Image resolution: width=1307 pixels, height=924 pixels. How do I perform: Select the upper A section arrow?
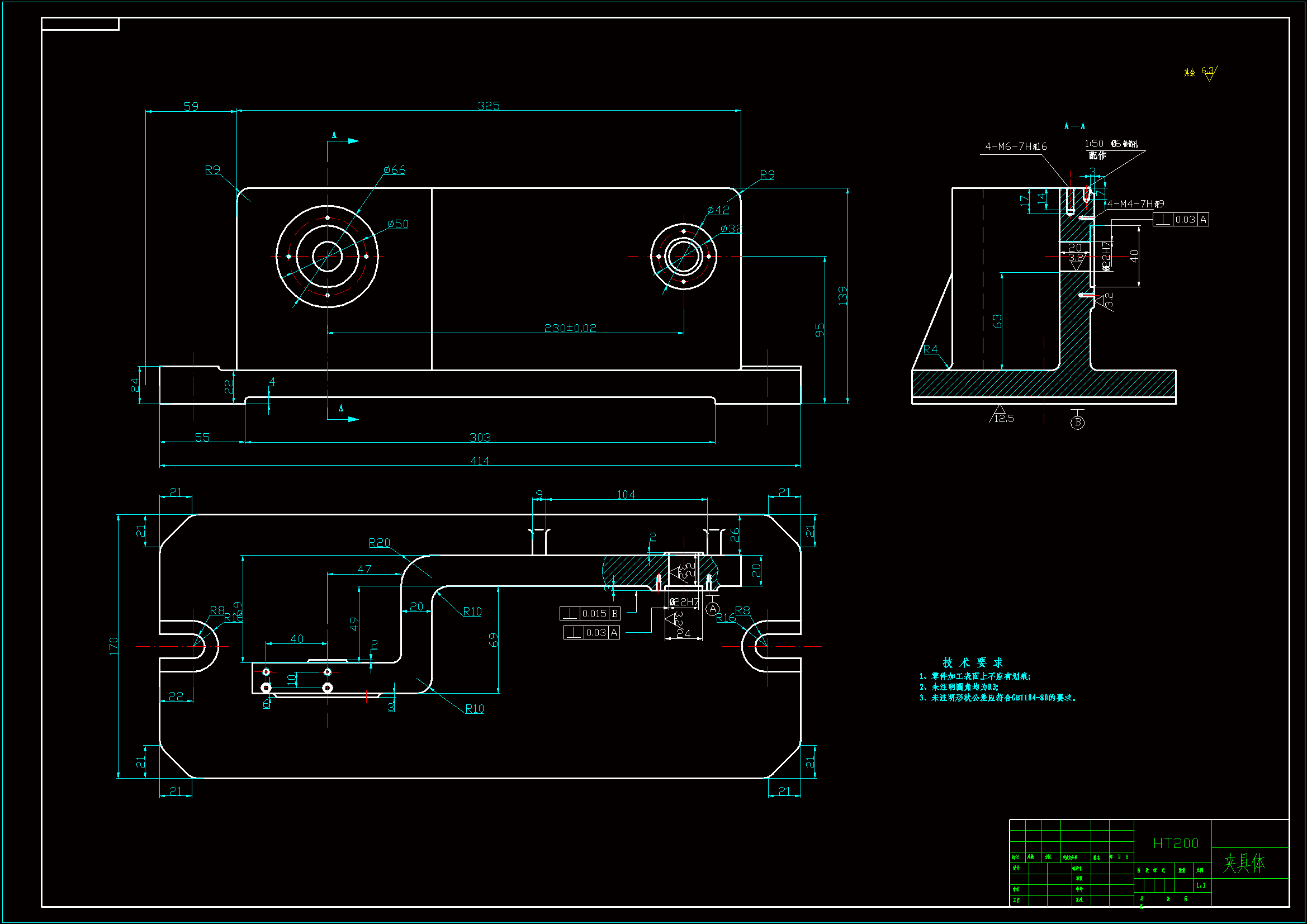coord(352,141)
